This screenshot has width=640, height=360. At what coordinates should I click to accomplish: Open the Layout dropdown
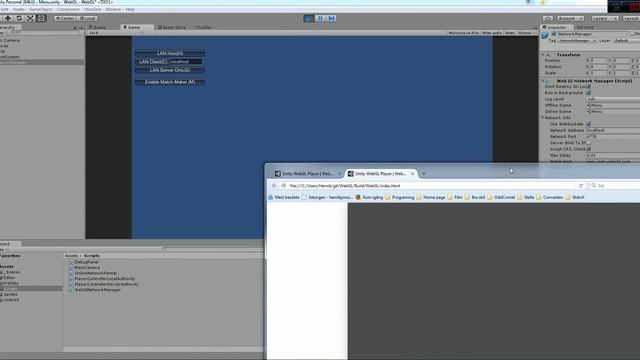tap(631, 19)
